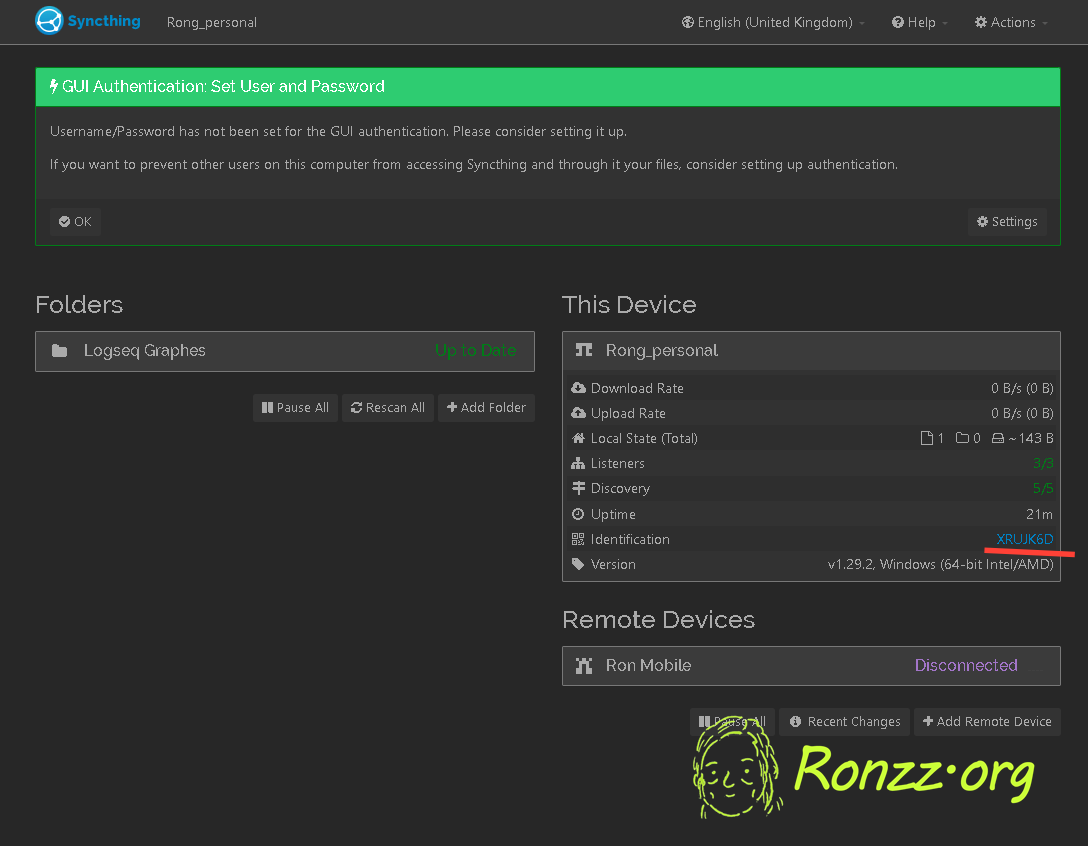Click OK on the authentication notice
1088x846 pixels.
75,221
